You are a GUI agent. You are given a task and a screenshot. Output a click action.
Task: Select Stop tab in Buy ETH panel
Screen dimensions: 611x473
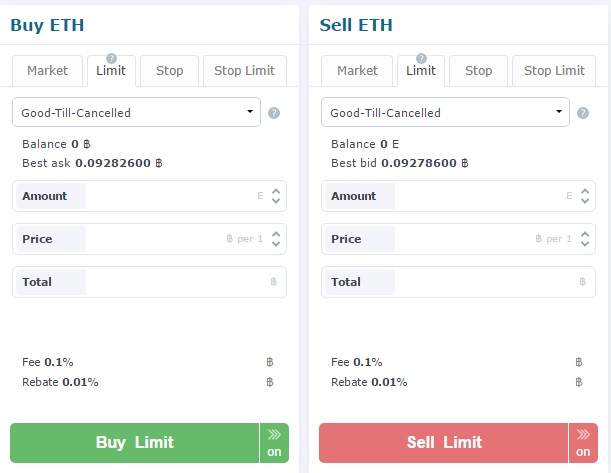[x=170, y=71]
